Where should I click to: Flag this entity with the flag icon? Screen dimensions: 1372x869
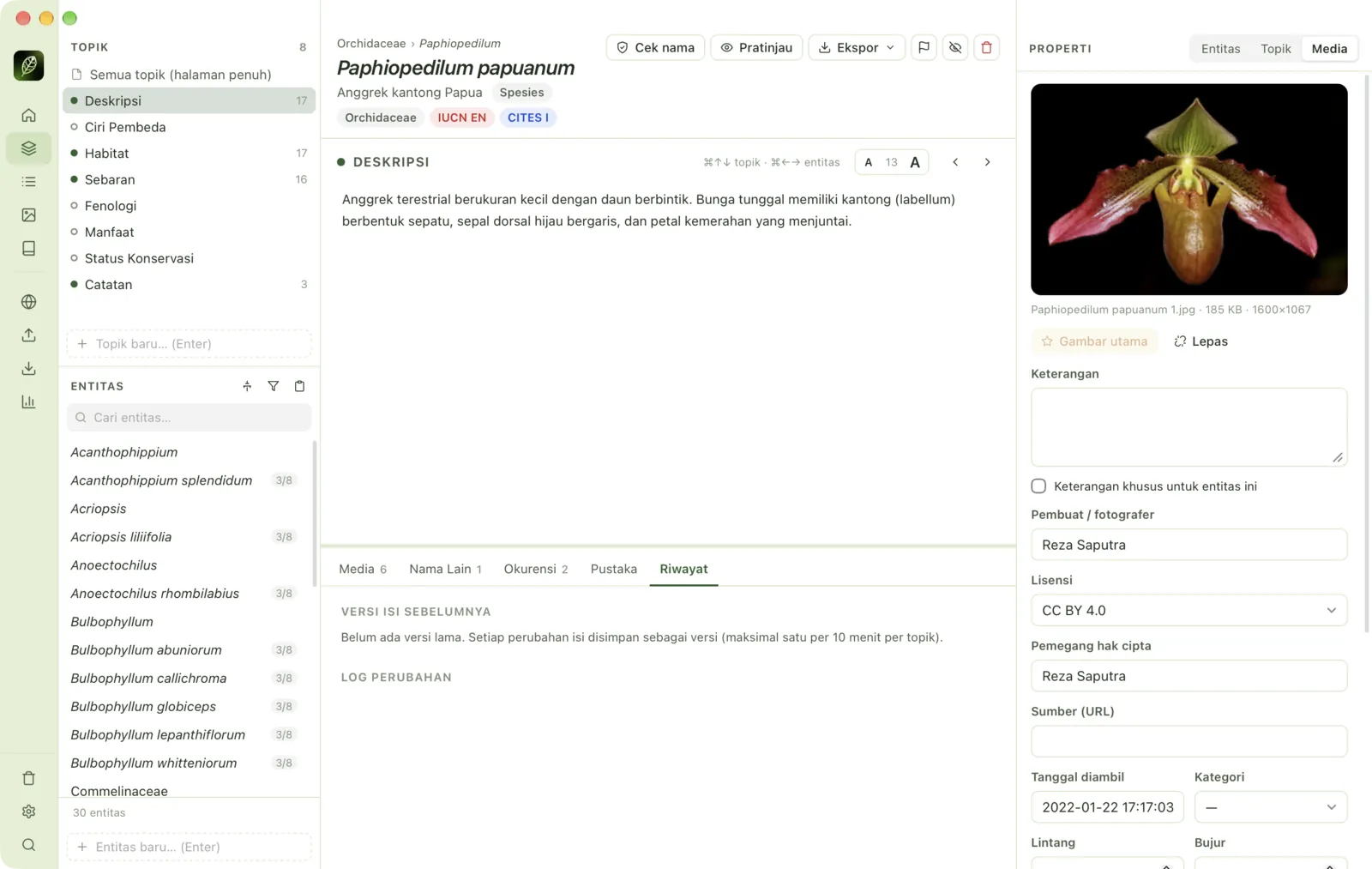tap(924, 47)
